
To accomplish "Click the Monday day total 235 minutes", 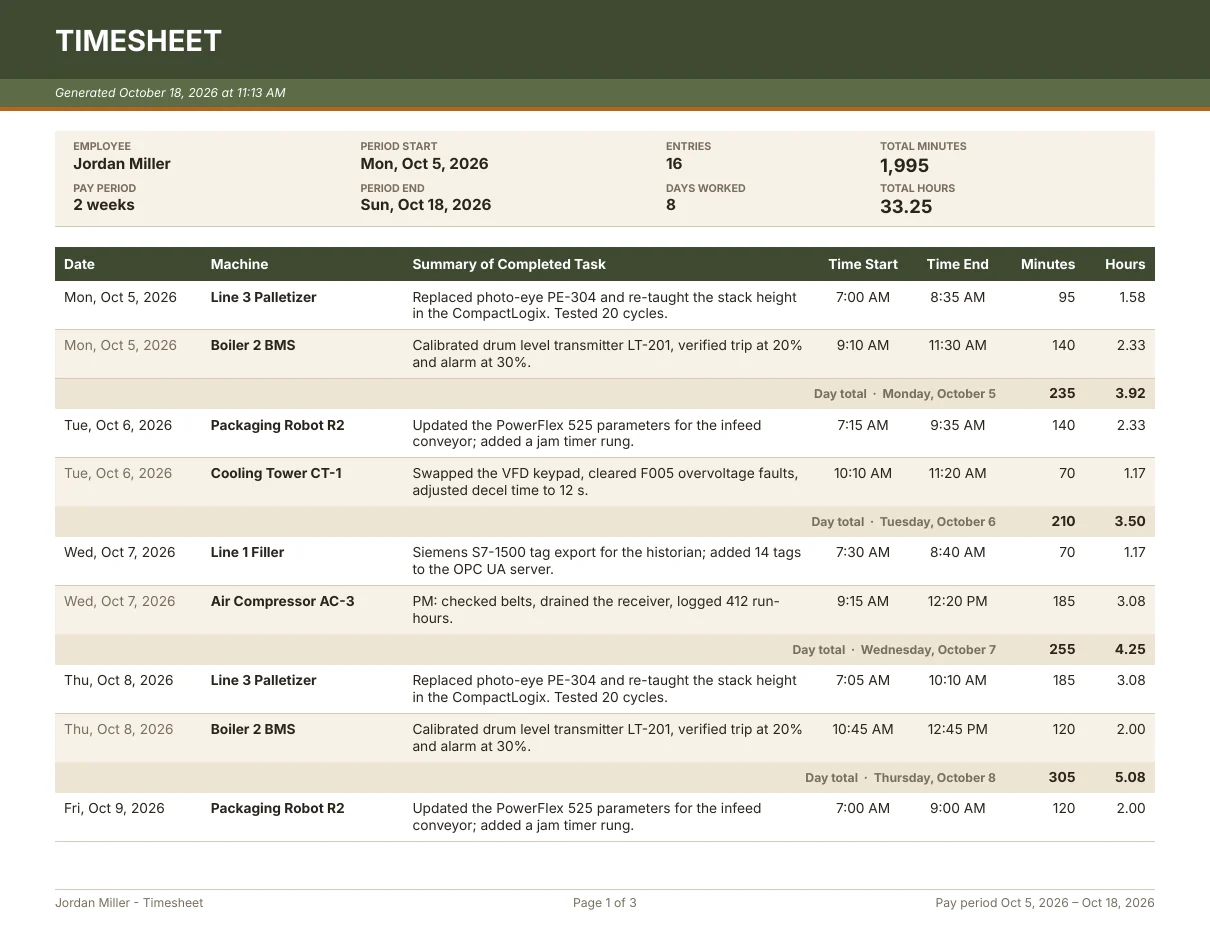I will (x=1062, y=394).
